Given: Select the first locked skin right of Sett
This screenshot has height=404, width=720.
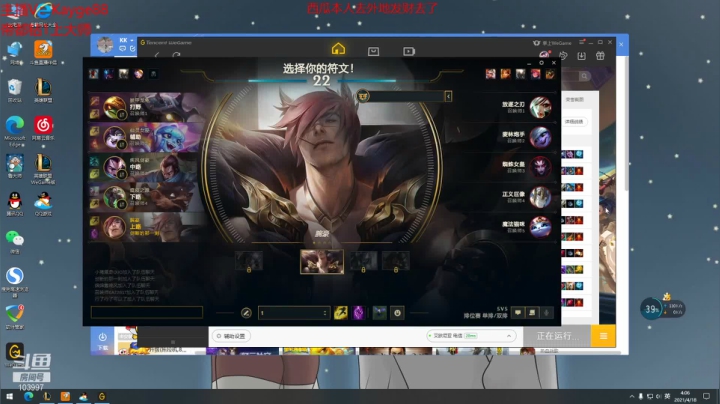Looking at the screenshot, I should [363, 262].
